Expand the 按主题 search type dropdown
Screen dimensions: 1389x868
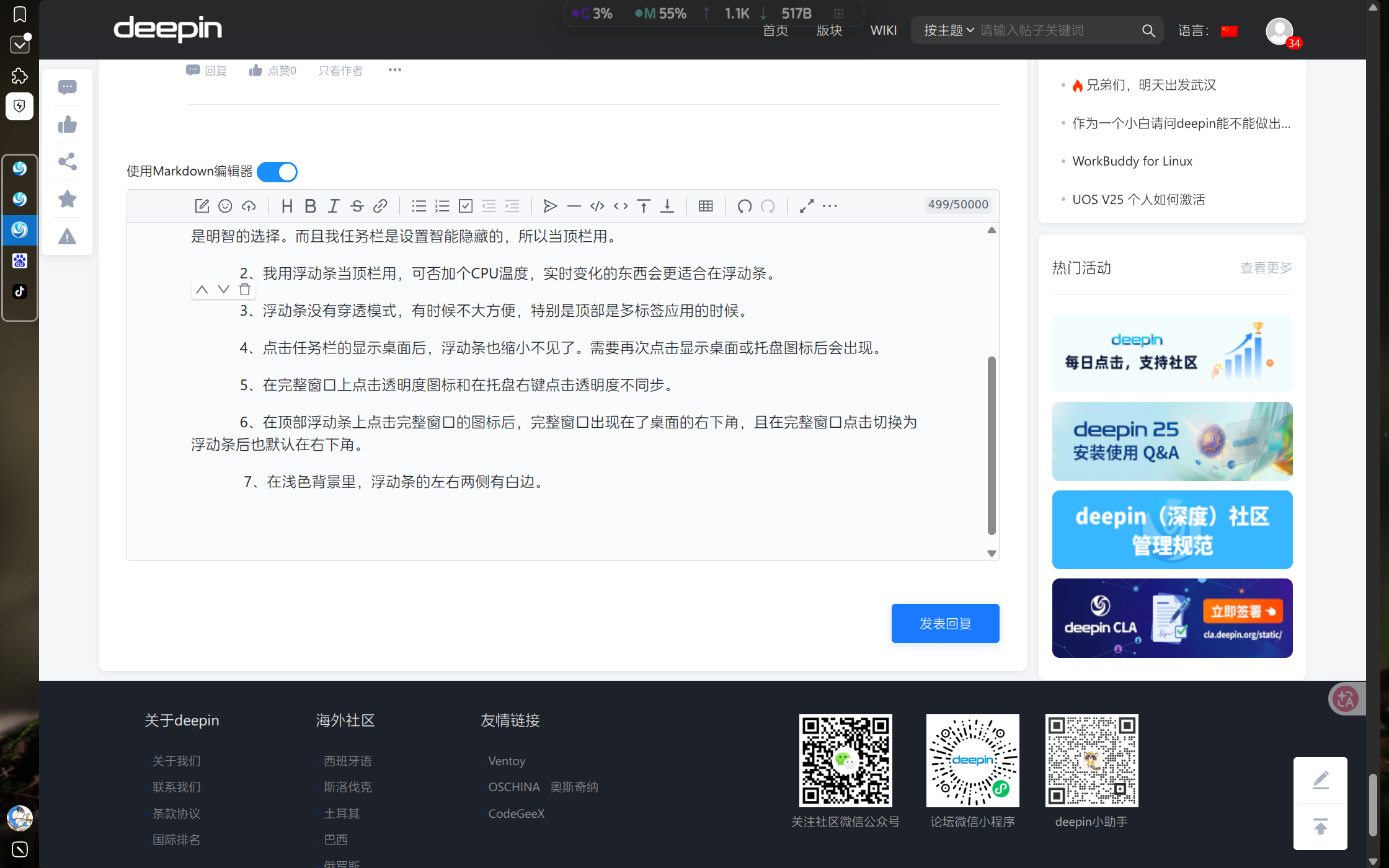tap(949, 30)
